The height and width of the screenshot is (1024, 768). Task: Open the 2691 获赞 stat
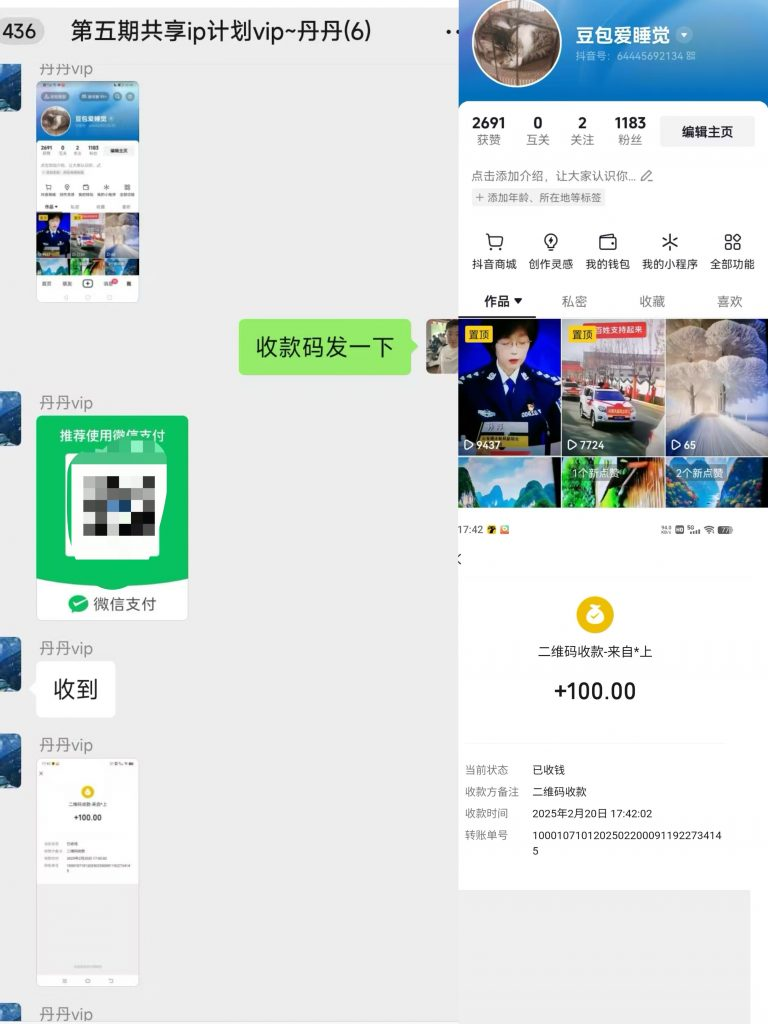coord(488,131)
